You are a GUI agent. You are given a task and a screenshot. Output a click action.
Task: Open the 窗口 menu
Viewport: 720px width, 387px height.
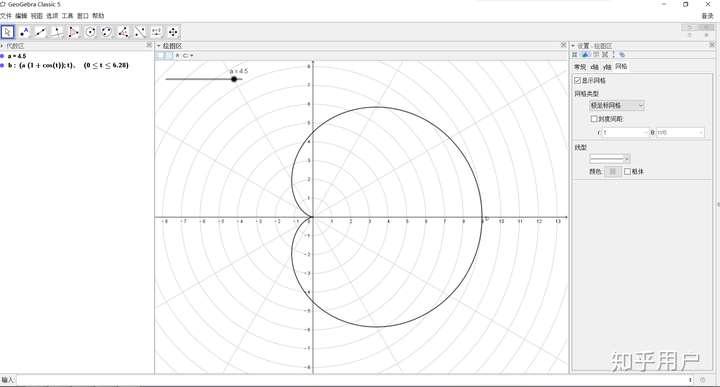[x=83, y=16]
